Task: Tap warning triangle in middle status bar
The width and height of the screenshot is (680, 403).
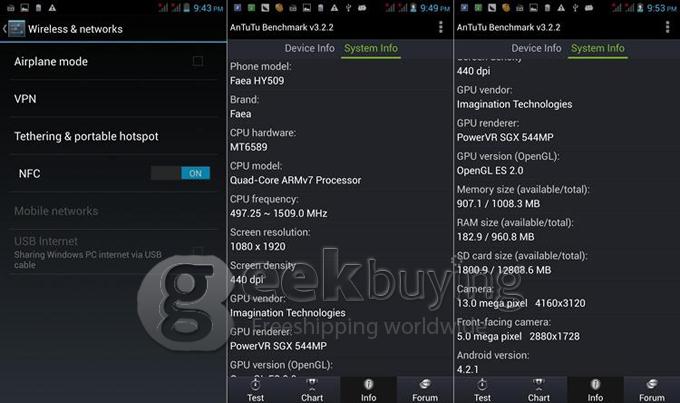Action: tap(334, 8)
